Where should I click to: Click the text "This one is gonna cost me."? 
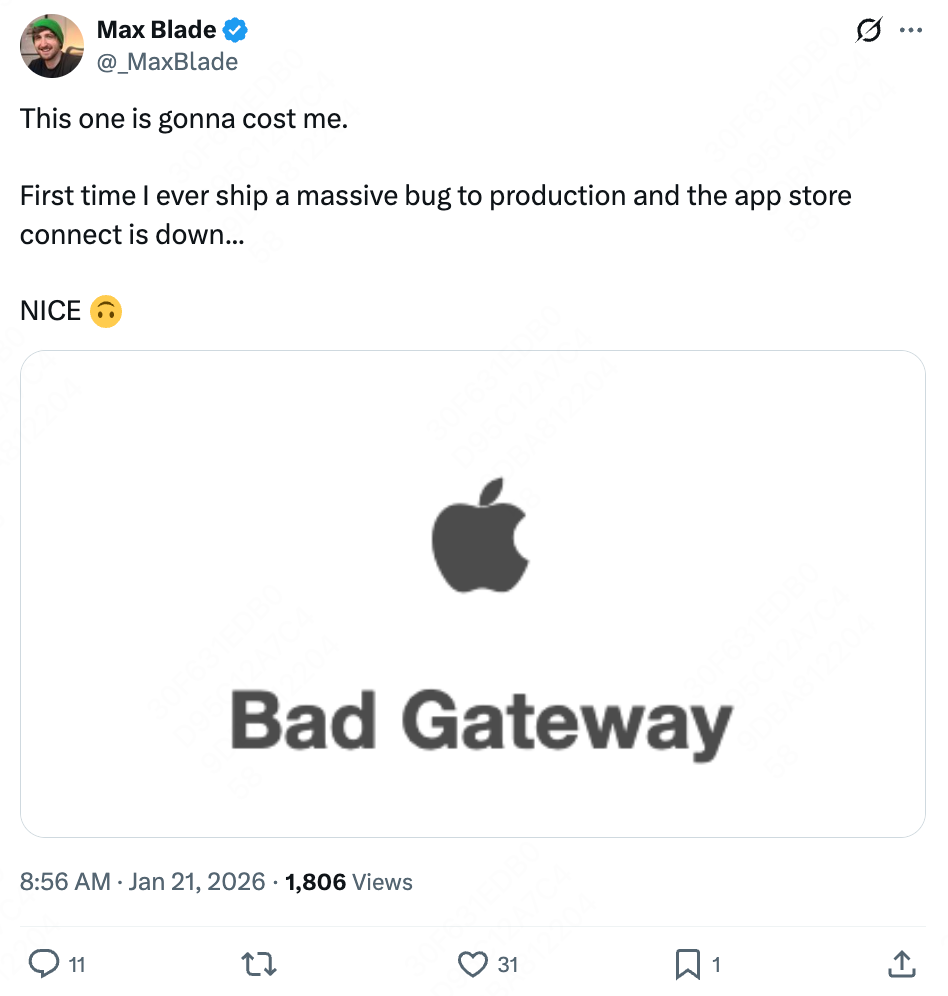pyautogui.click(x=184, y=118)
